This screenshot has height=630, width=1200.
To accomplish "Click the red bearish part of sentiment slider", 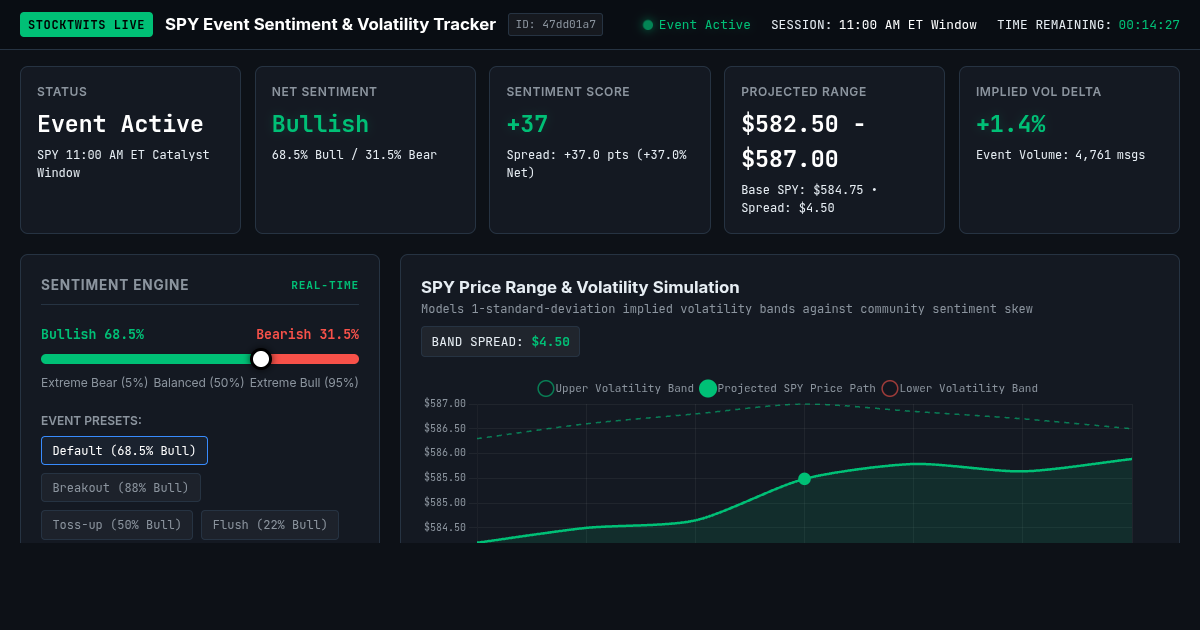I will pos(315,359).
